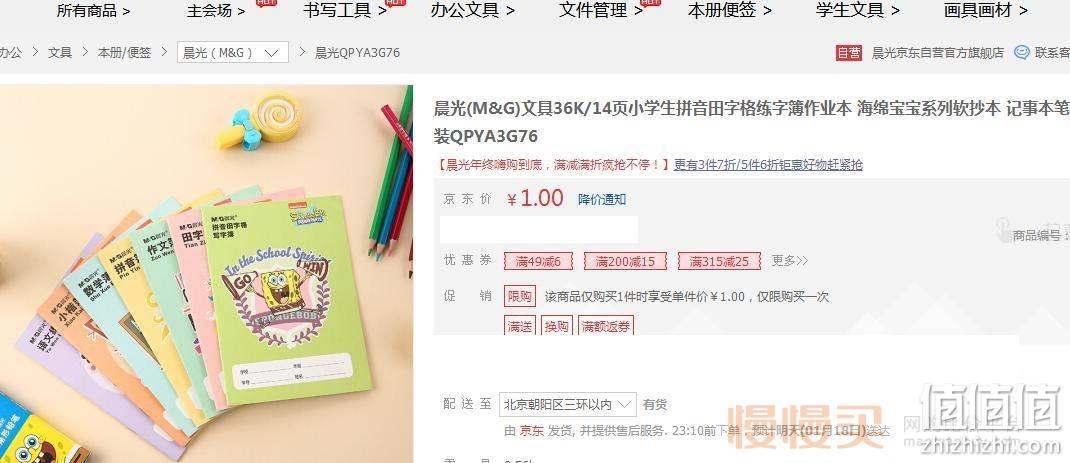Click the 本册/便签 breadcrumb
This screenshot has height=463, width=1070.
(124, 53)
